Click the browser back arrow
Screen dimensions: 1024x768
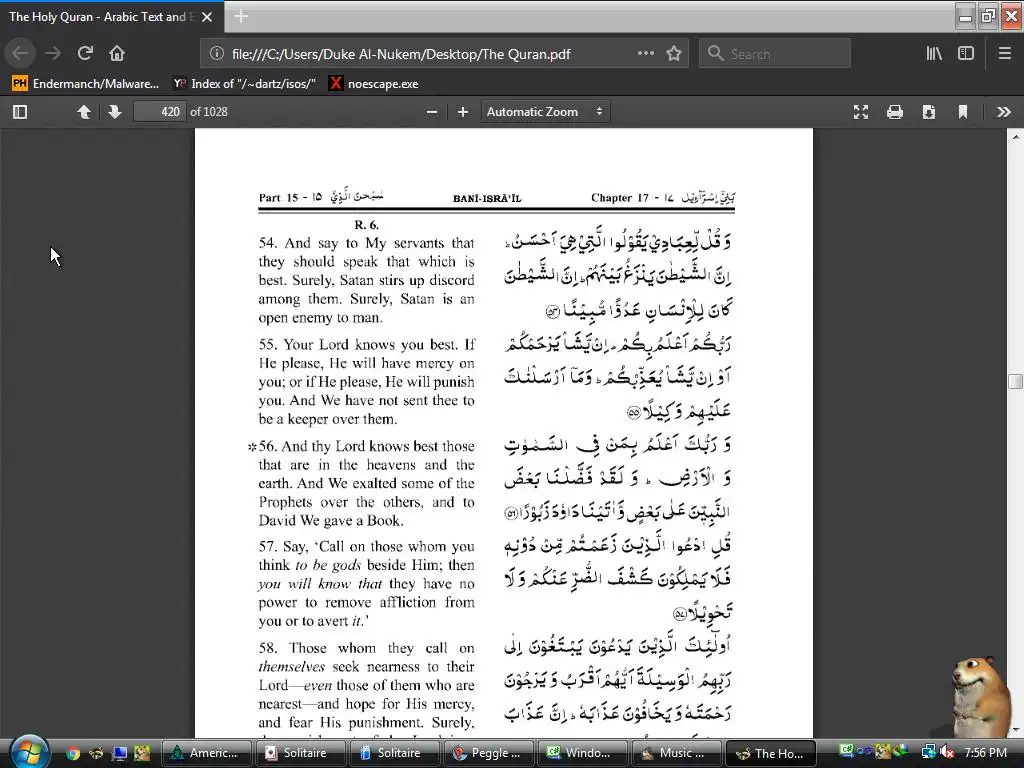[20, 53]
